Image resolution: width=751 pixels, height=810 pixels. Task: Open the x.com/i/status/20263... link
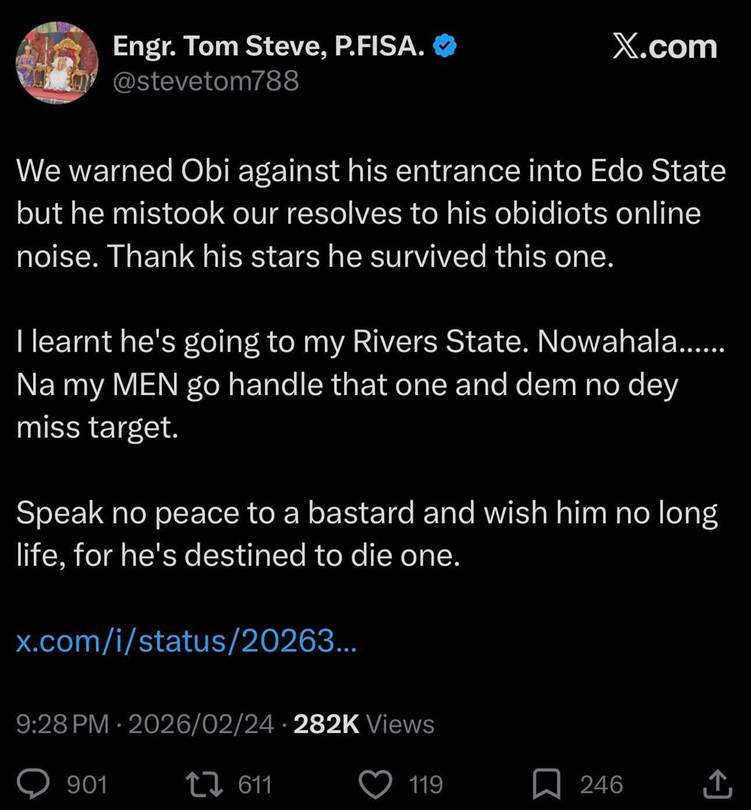[186, 640]
